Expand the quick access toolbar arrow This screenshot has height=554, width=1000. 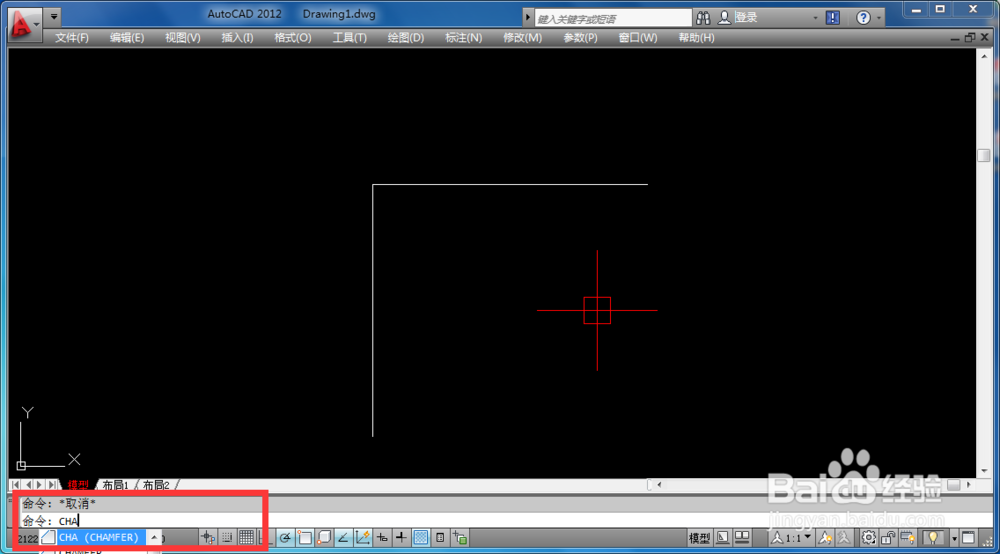(x=54, y=17)
